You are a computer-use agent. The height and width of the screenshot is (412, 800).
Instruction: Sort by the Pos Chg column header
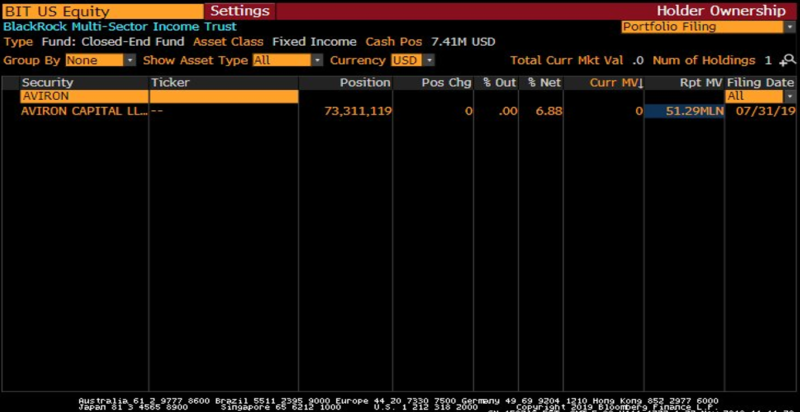433,83
